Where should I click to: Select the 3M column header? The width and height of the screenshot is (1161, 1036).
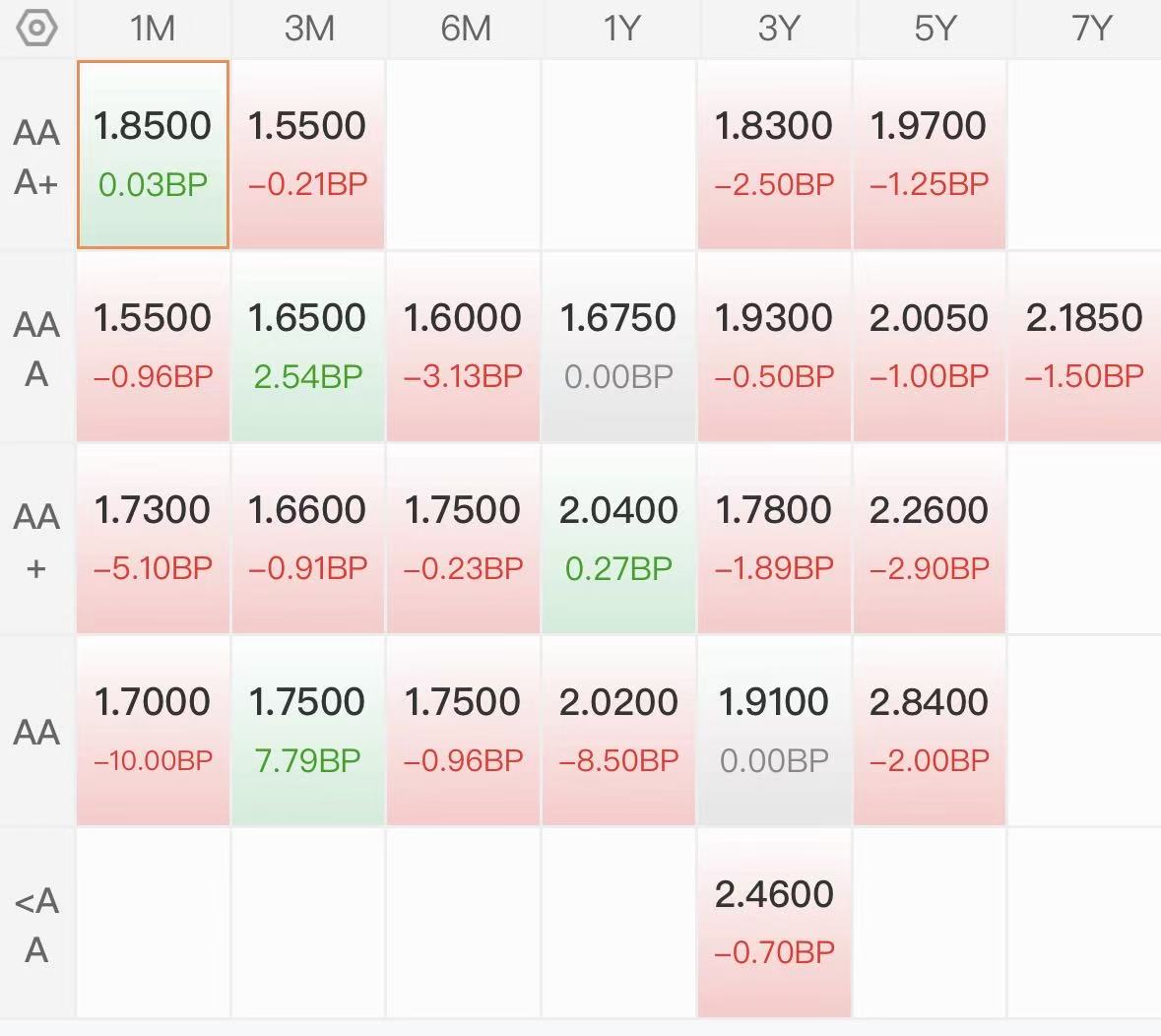(308, 29)
